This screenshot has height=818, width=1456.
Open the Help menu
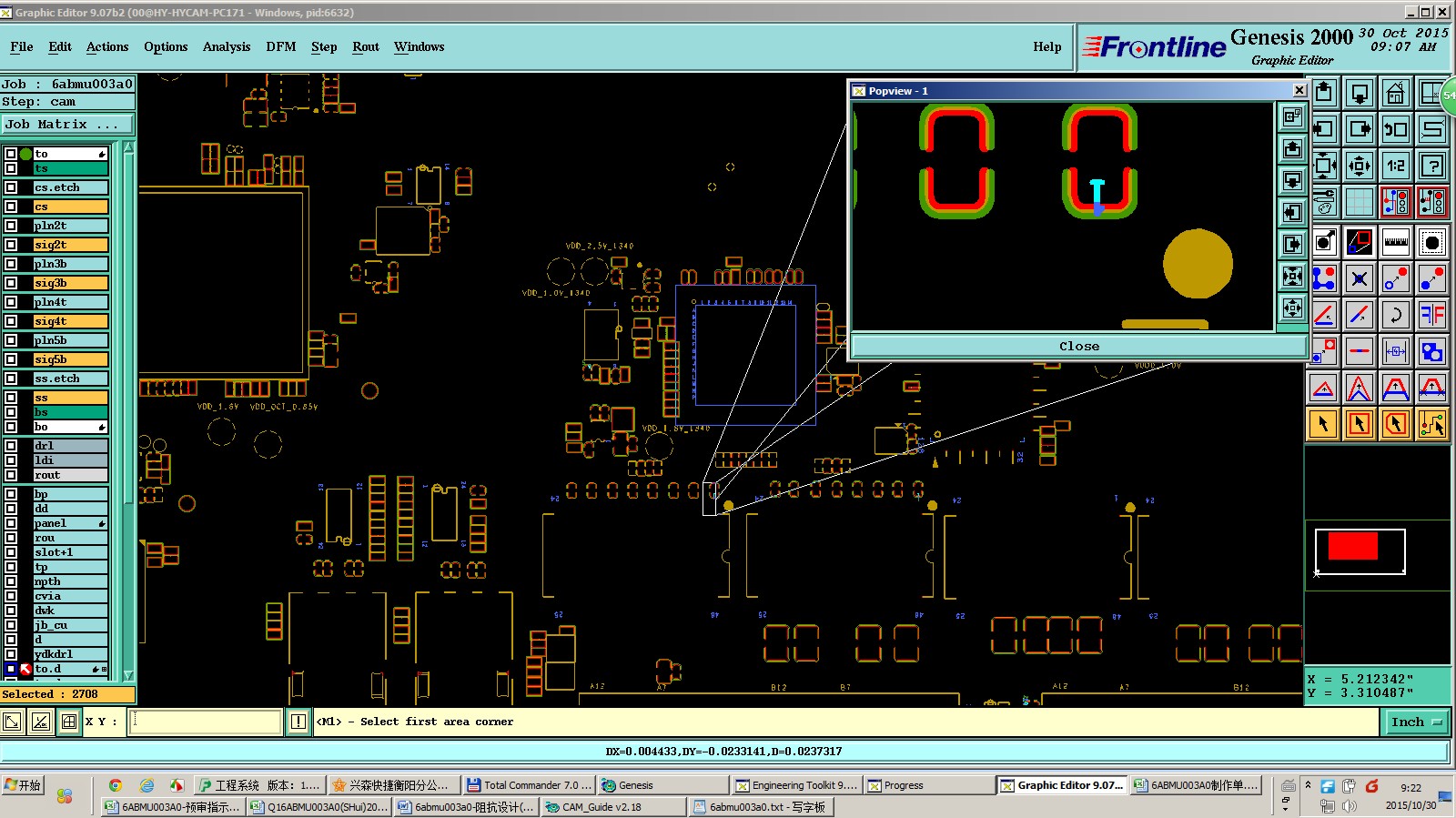pyautogui.click(x=1047, y=47)
